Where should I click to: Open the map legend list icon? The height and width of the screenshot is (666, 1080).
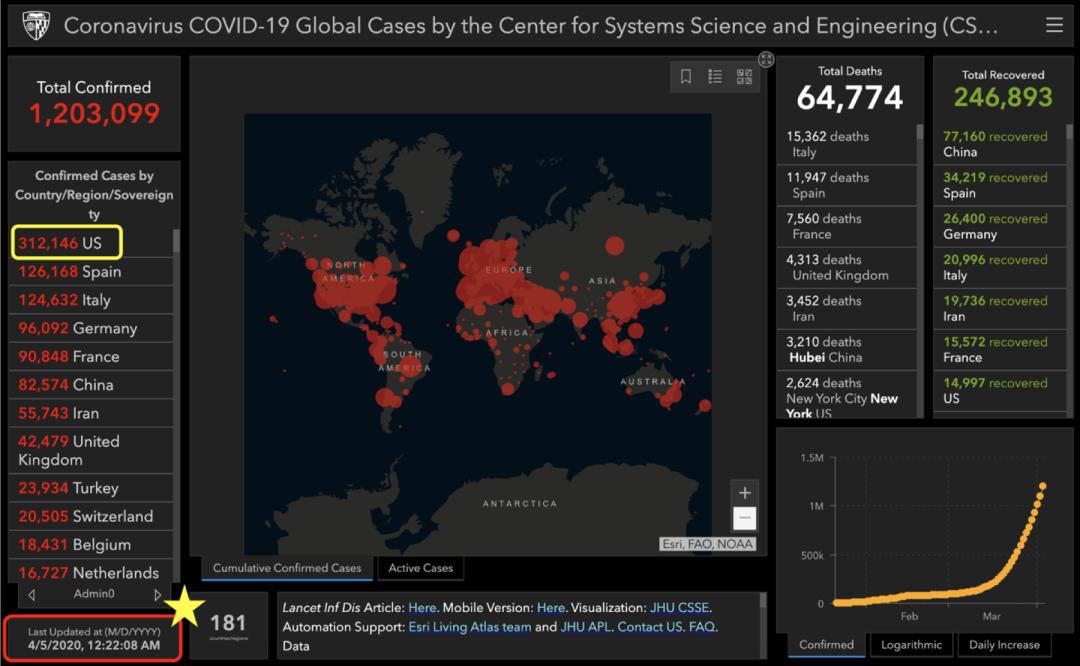[x=715, y=76]
